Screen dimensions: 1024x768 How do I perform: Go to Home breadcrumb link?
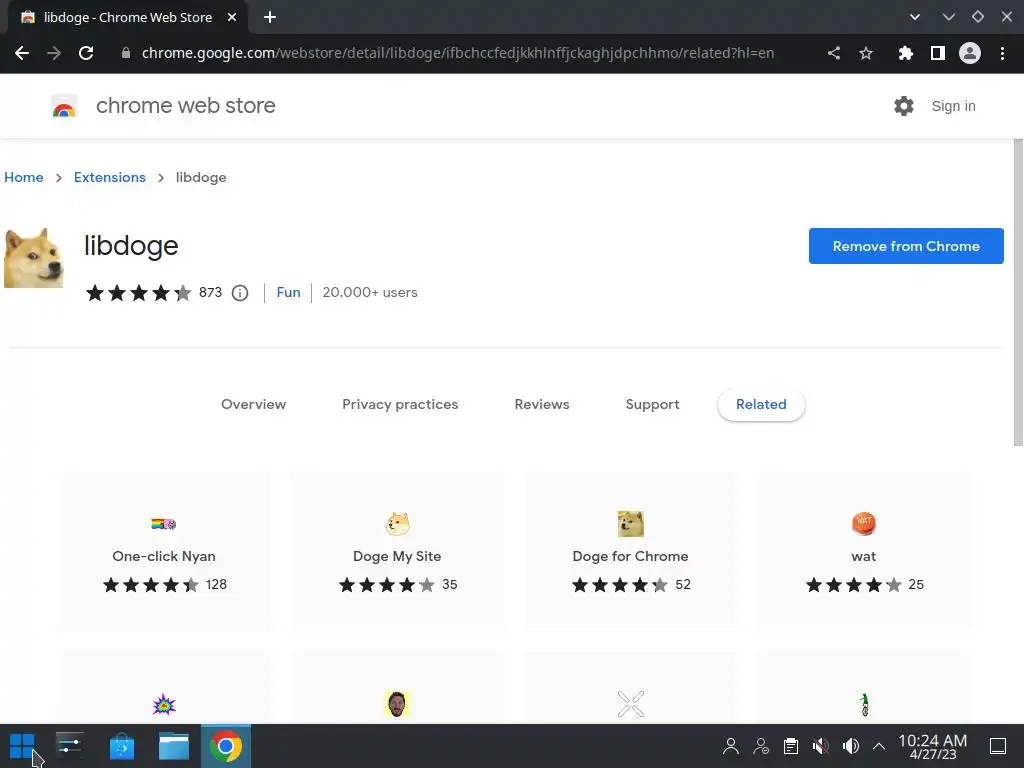(24, 178)
